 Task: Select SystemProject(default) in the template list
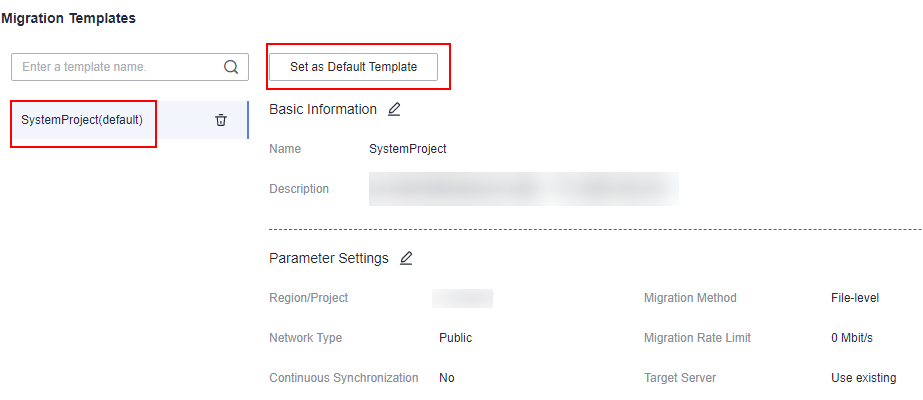(82, 120)
